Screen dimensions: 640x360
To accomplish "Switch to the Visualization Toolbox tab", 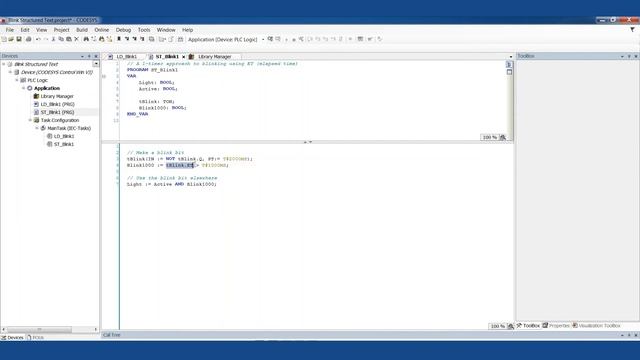I will pos(597,326).
